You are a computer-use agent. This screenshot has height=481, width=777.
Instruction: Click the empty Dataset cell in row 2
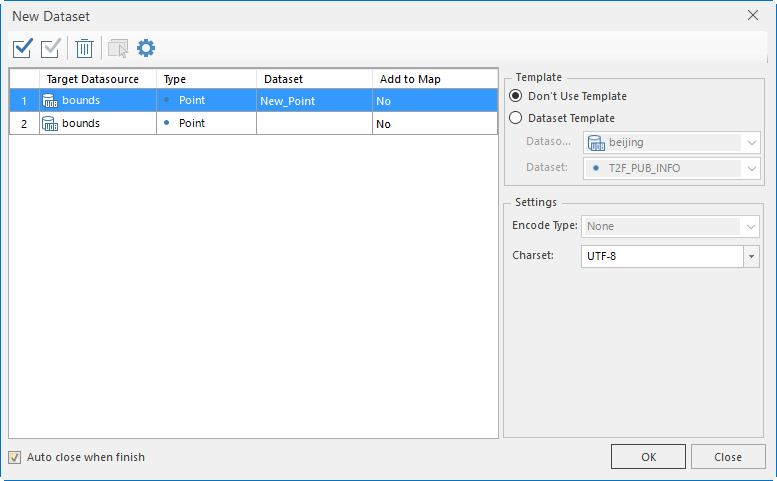click(x=314, y=124)
